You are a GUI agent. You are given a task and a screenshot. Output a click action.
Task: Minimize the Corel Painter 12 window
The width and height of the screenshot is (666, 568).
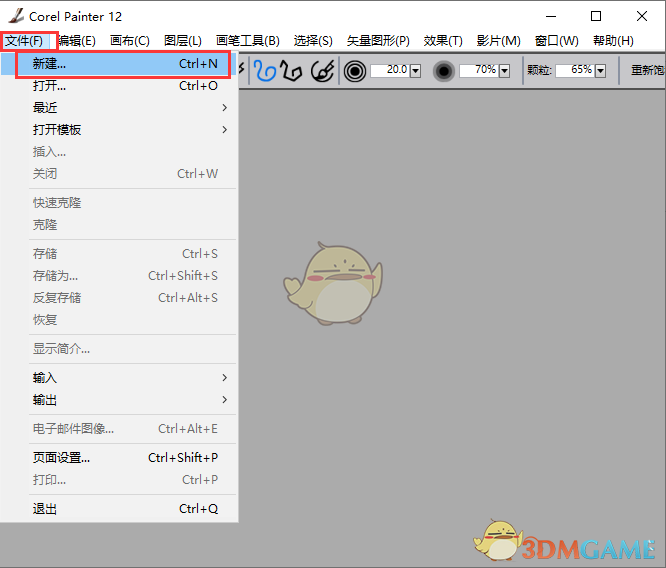[551, 17]
